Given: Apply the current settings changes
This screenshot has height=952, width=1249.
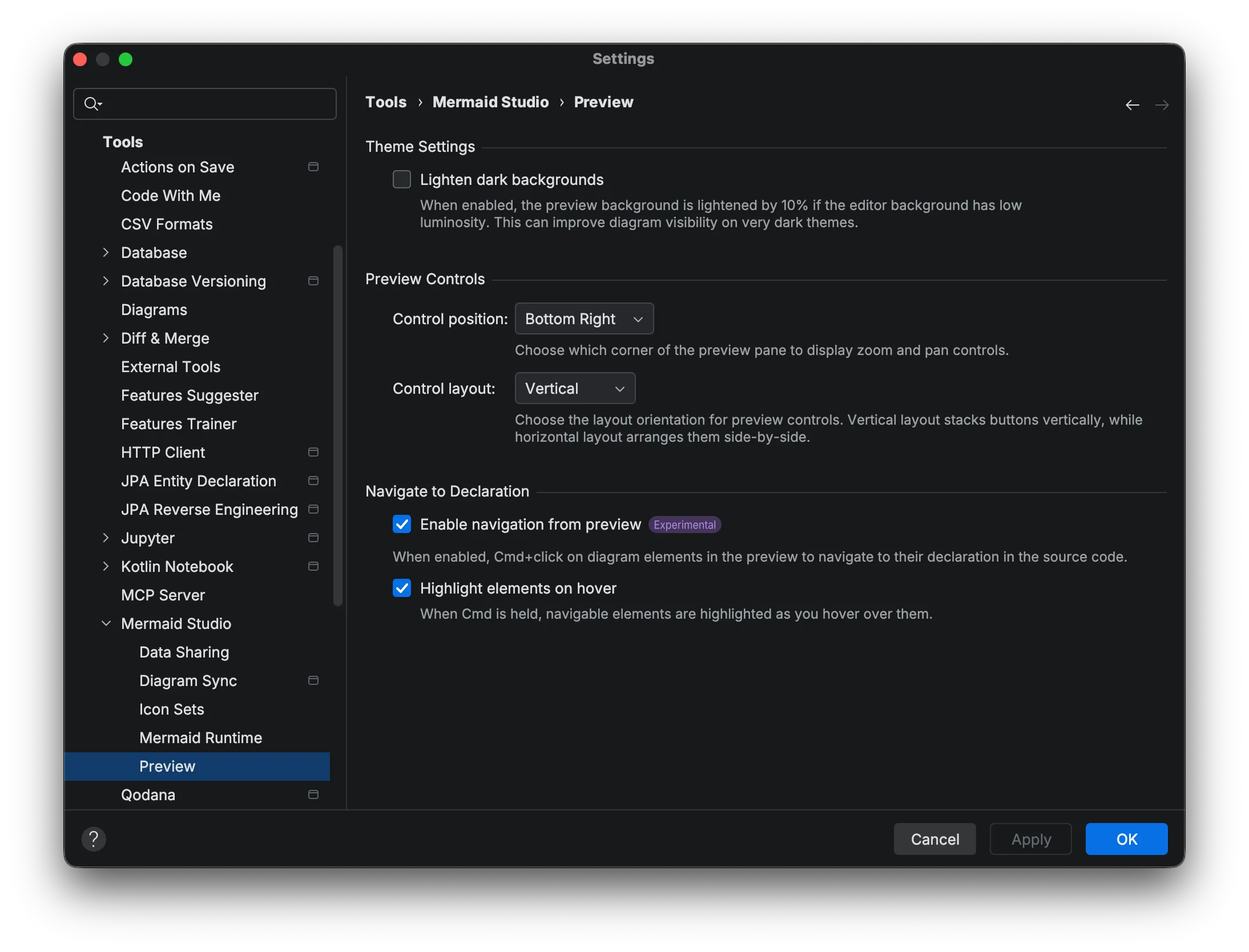Looking at the screenshot, I should (x=1030, y=839).
